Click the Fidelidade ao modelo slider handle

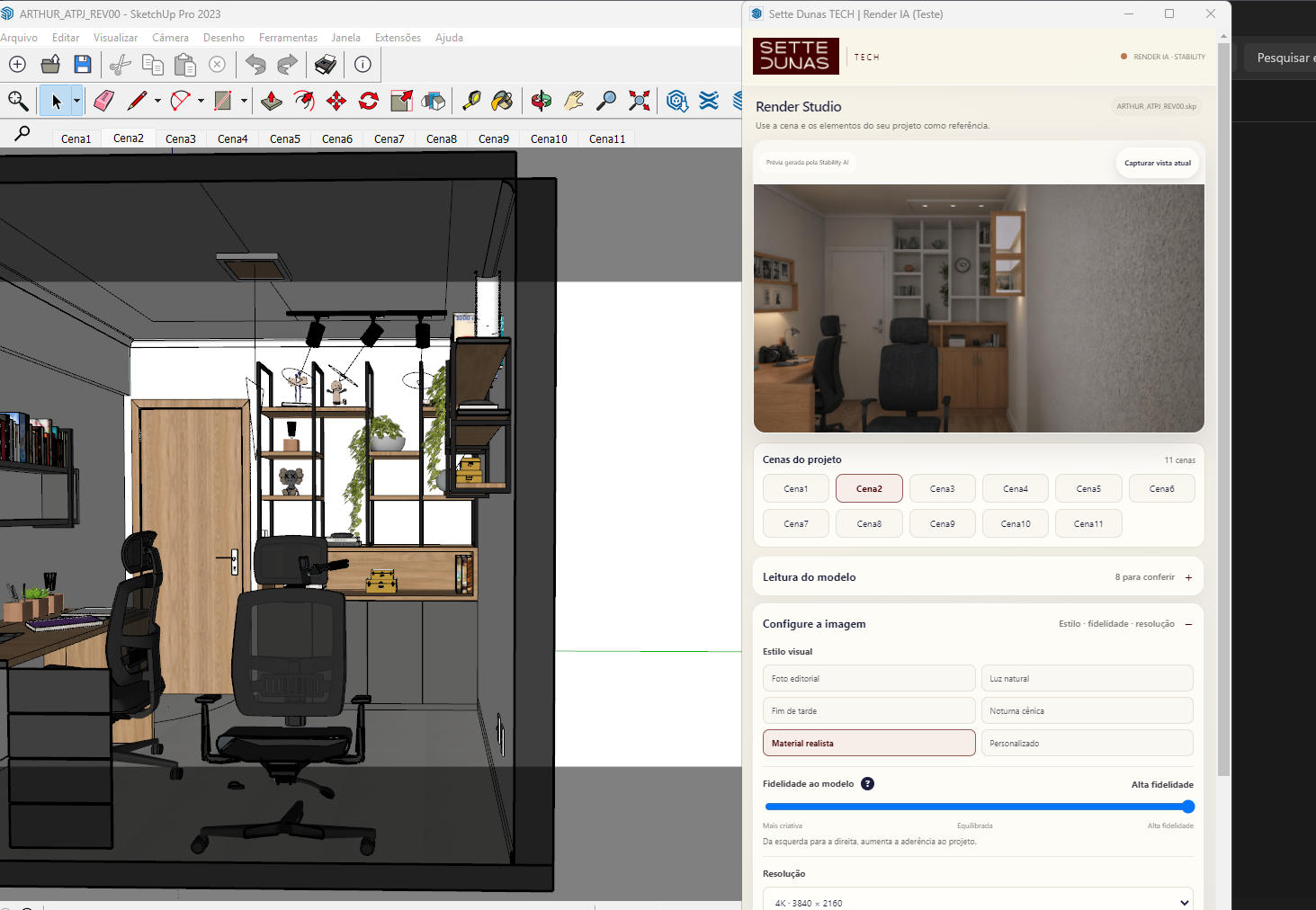1188,807
